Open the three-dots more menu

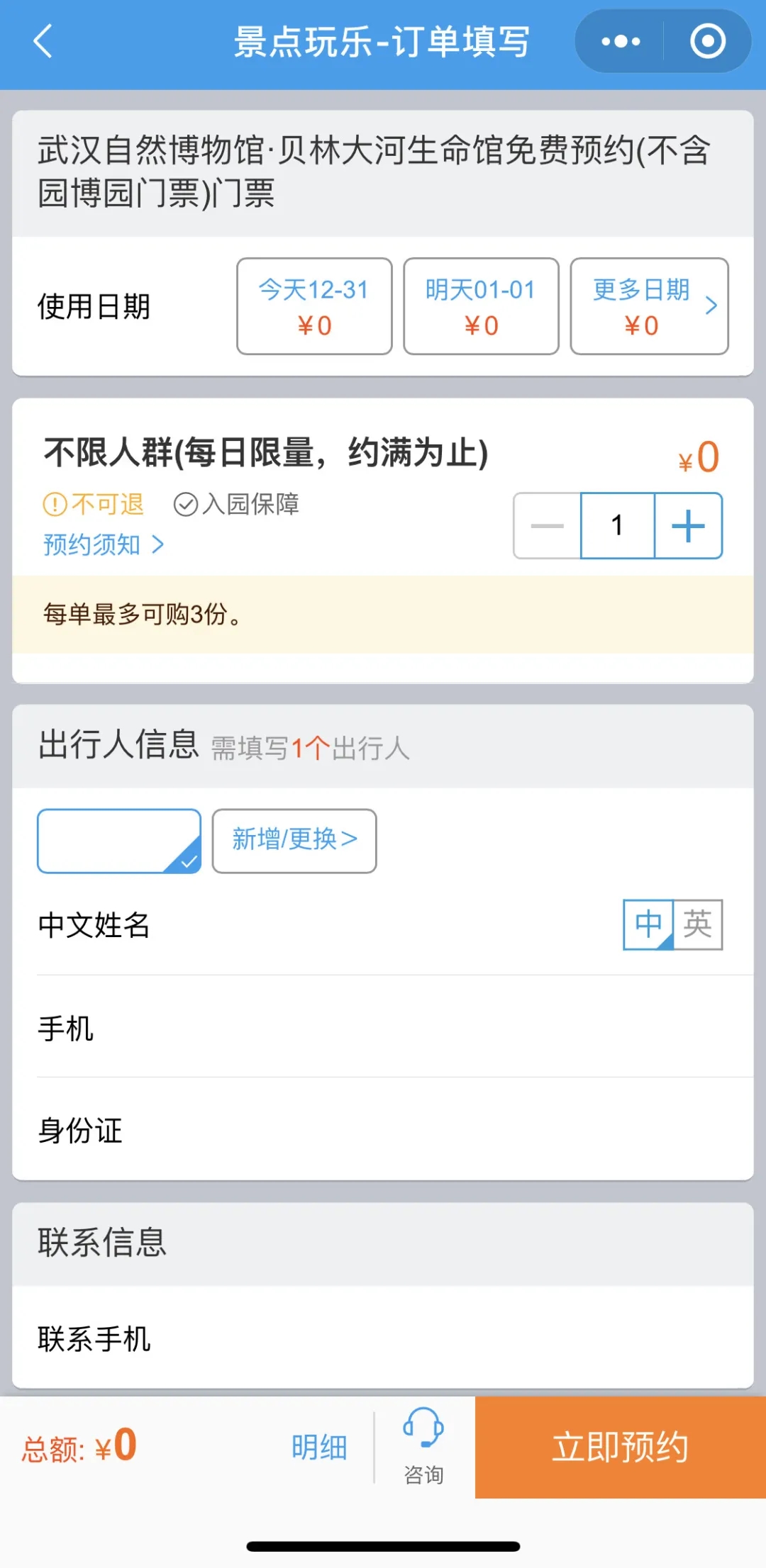point(621,41)
